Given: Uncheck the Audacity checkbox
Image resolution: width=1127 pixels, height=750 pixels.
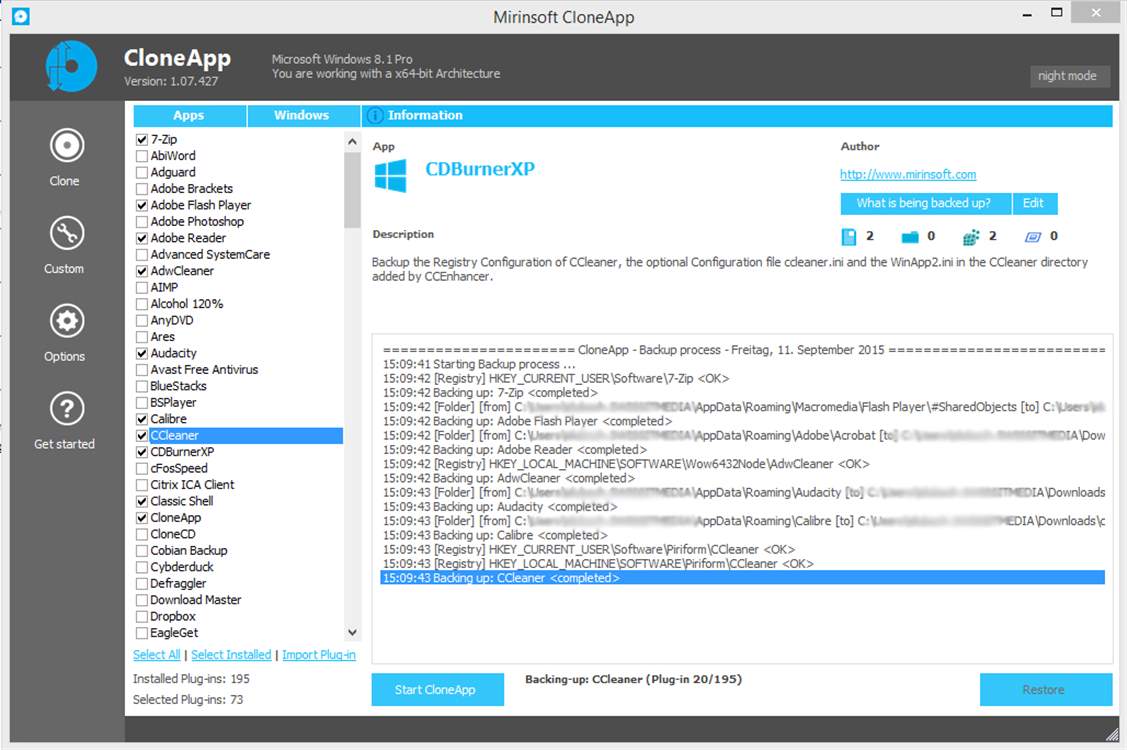Looking at the screenshot, I should pos(142,354).
